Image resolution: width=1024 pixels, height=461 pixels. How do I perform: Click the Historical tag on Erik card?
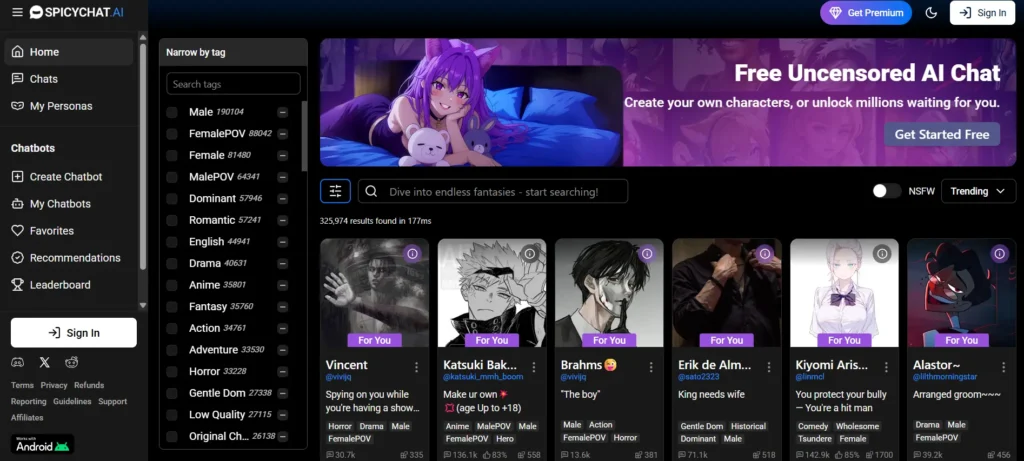click(x=748, y=426)
